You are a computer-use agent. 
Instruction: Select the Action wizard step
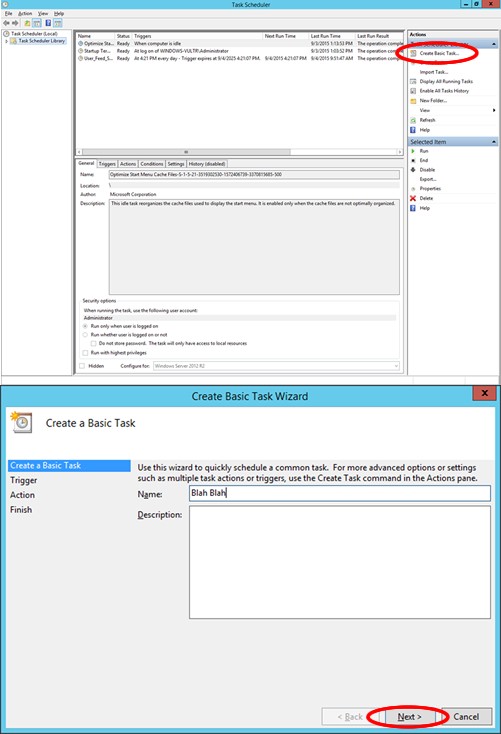click(x=22, y=495)
